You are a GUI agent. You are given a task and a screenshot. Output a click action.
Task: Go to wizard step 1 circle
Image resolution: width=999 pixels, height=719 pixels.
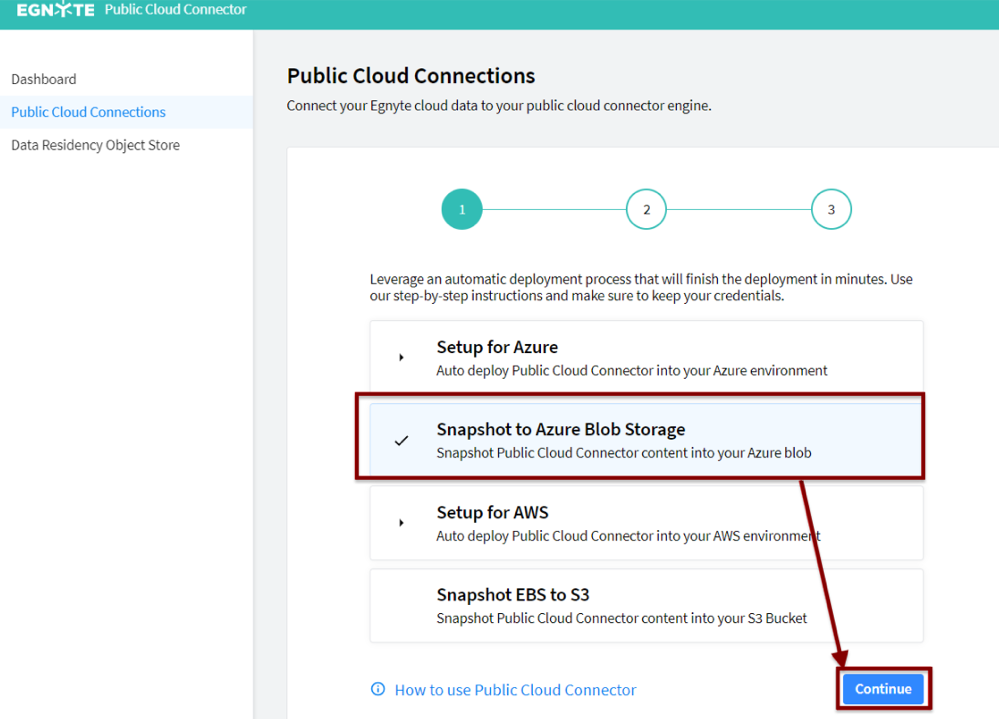tap(462, 209)
